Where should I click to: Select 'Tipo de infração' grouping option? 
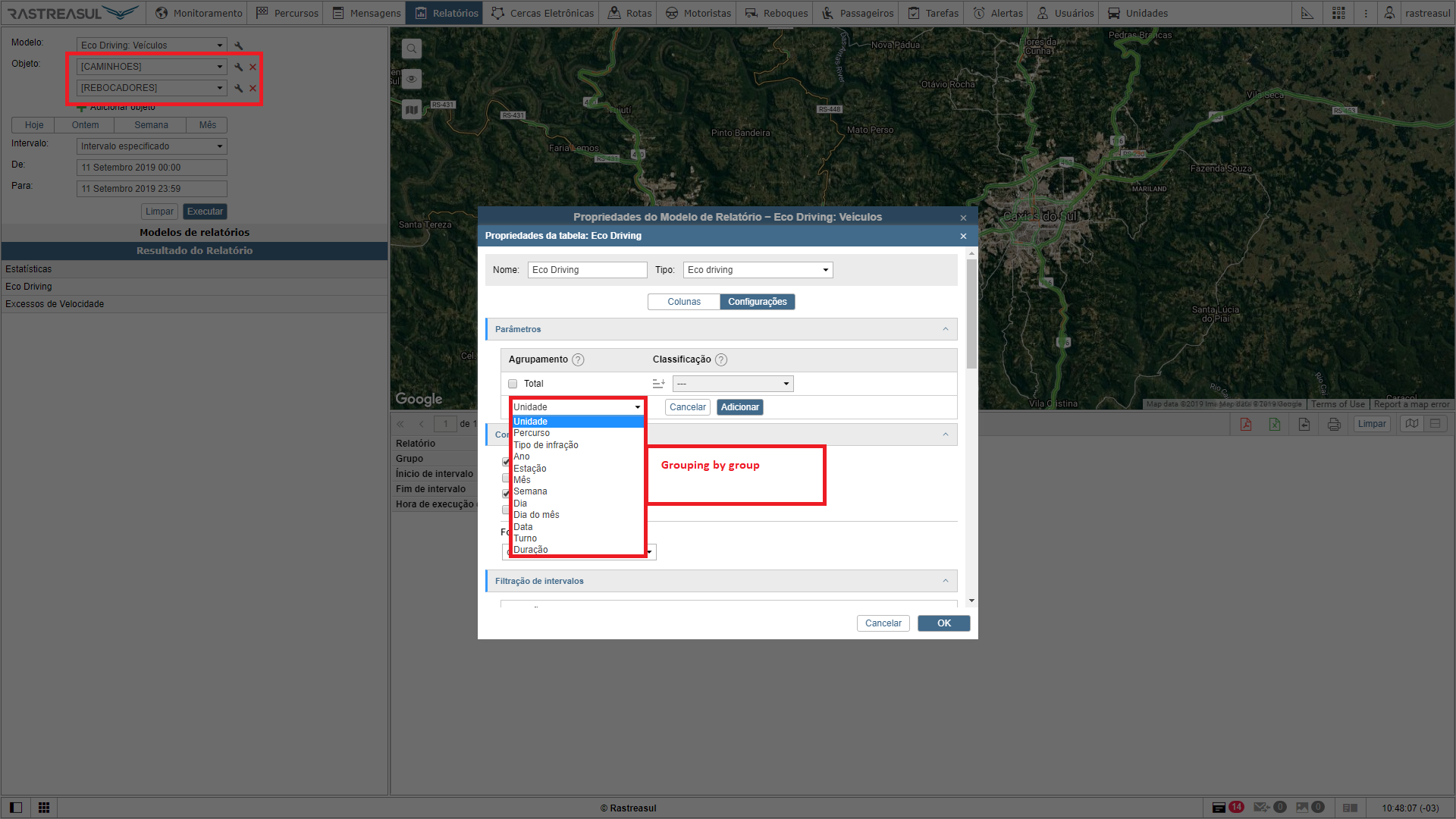pyautogui.click(x=546, y=445)
